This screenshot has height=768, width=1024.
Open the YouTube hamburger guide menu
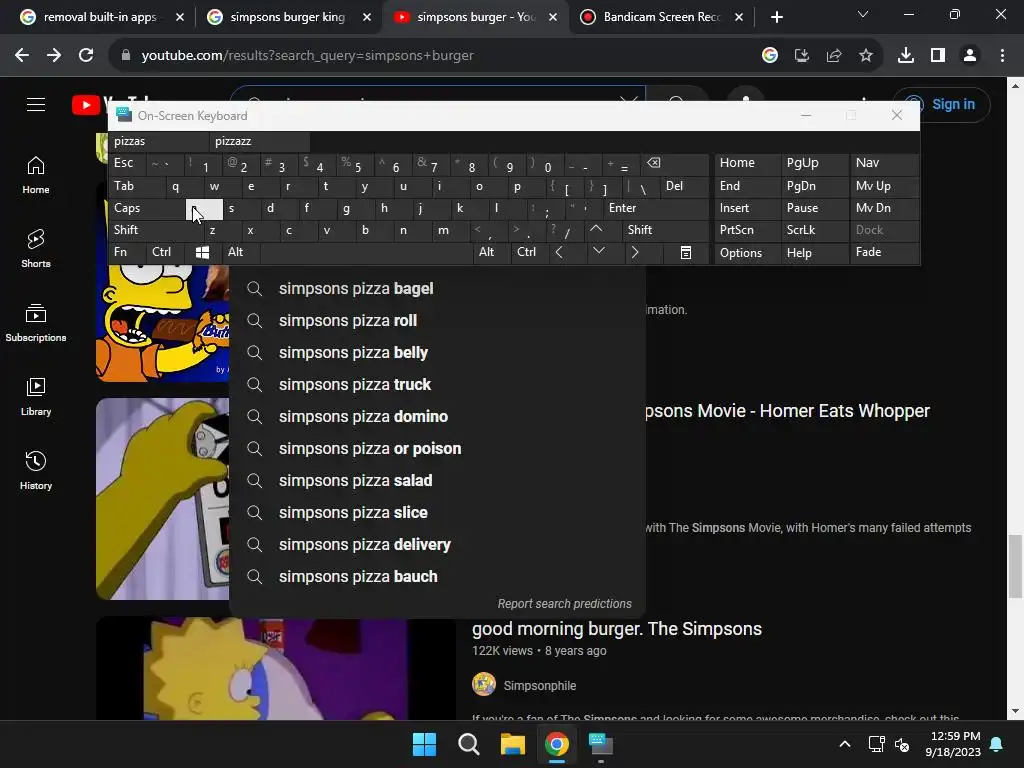(x=36, y=104)
